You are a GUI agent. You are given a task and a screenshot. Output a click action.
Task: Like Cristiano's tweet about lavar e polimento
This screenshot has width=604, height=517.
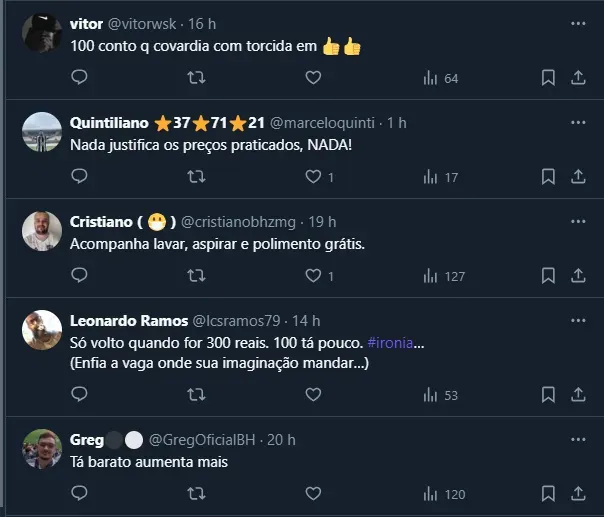313,275
